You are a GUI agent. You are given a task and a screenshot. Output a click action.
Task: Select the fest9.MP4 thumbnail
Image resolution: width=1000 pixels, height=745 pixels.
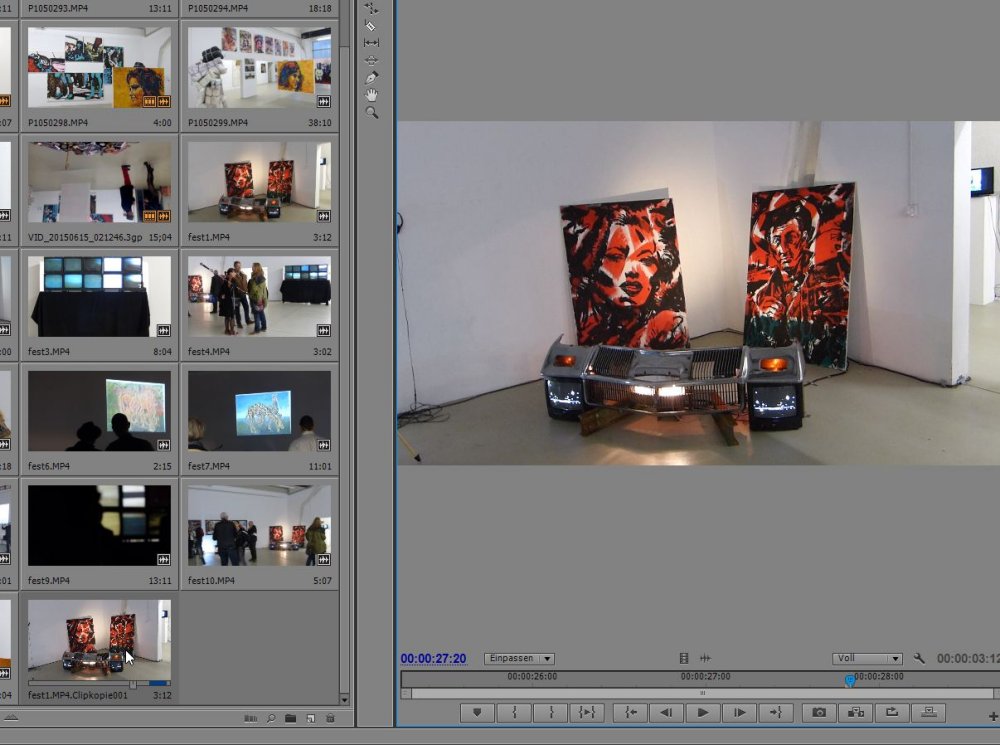click(x=99, y=526)
